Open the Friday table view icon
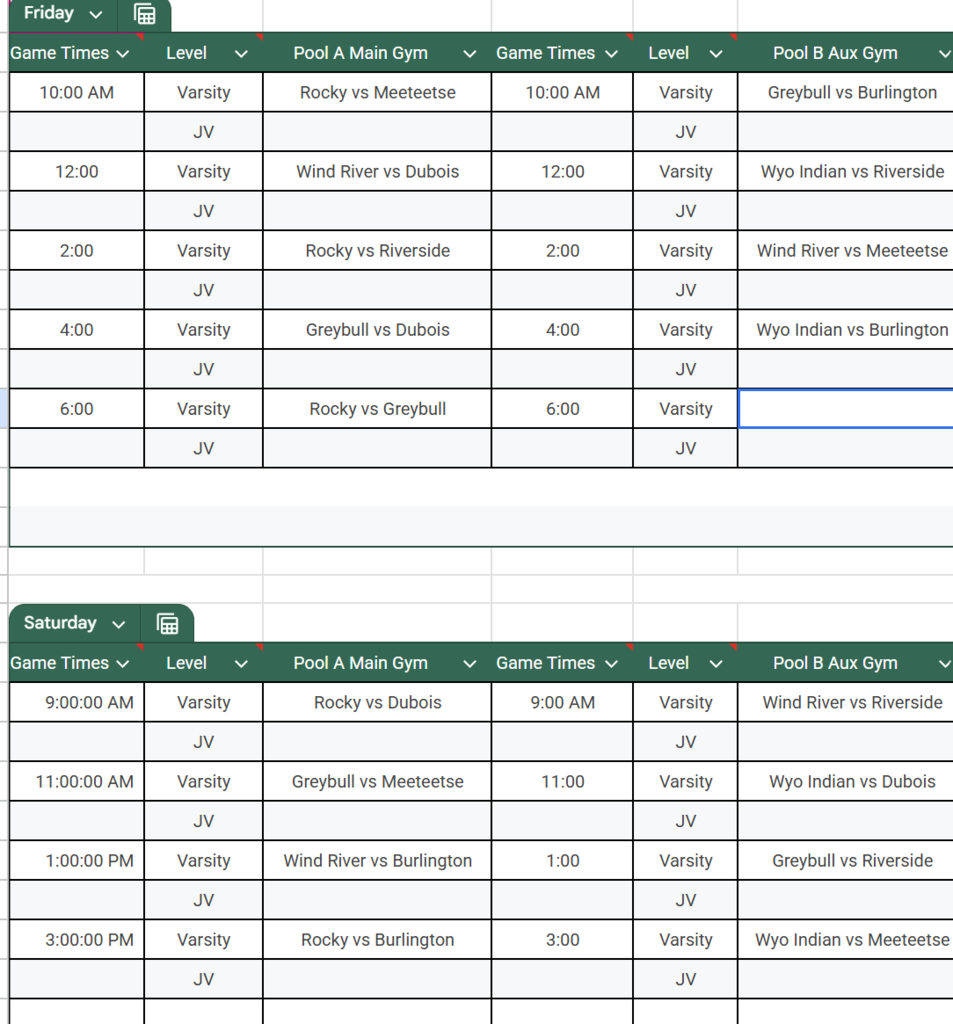 pyautogui.click(x=144, y=14)
